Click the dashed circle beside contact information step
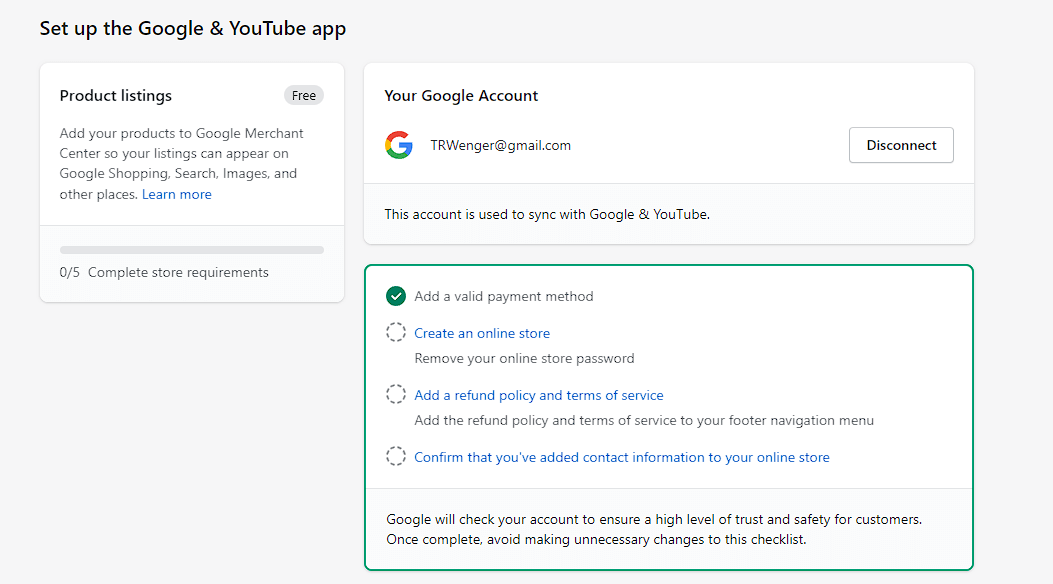 [396, 456]
